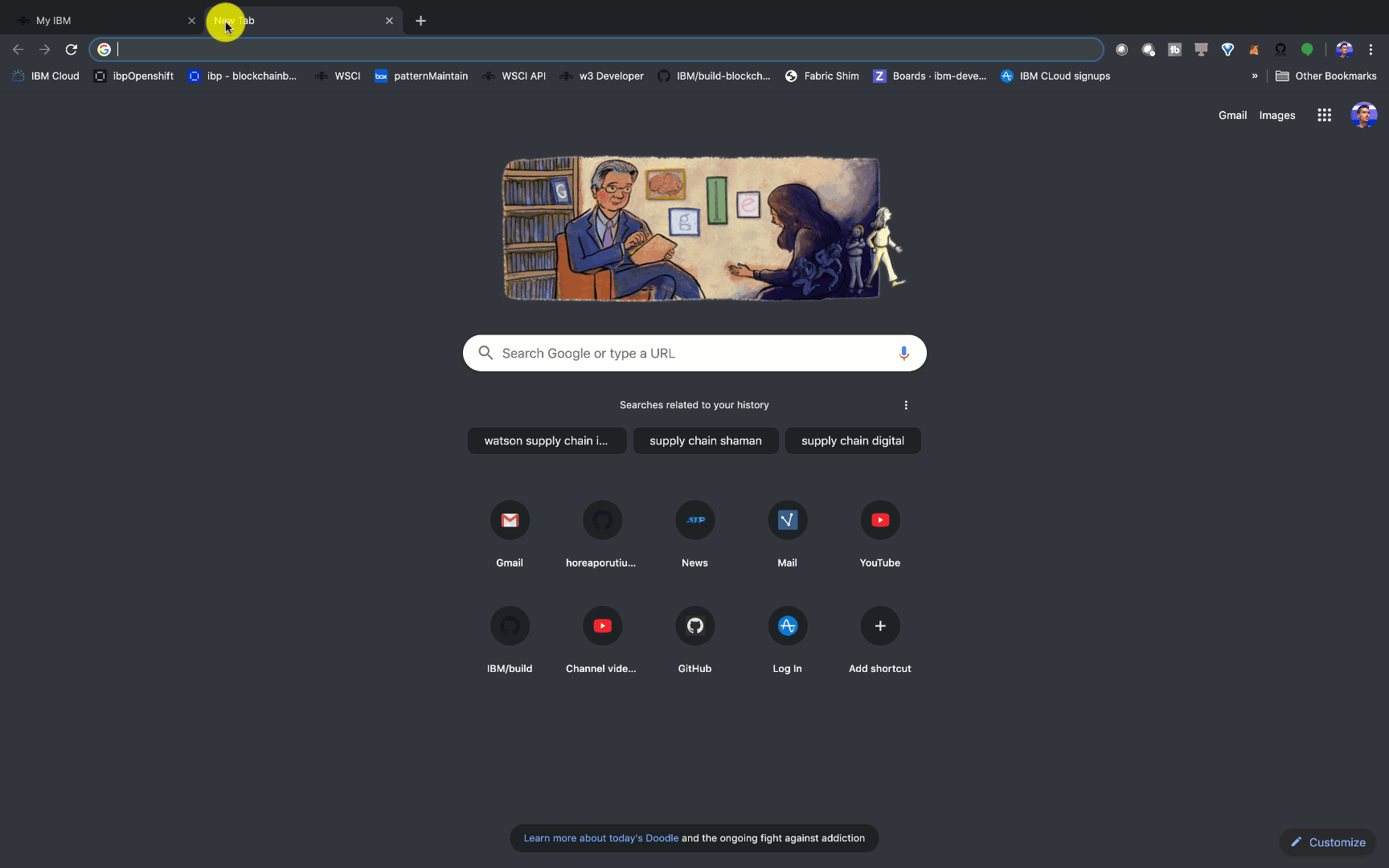This screenshot has height=868, width=1389.
Task: Click the magnifier icon in search box
Action: pyautogui.click(x=486, y=354)
